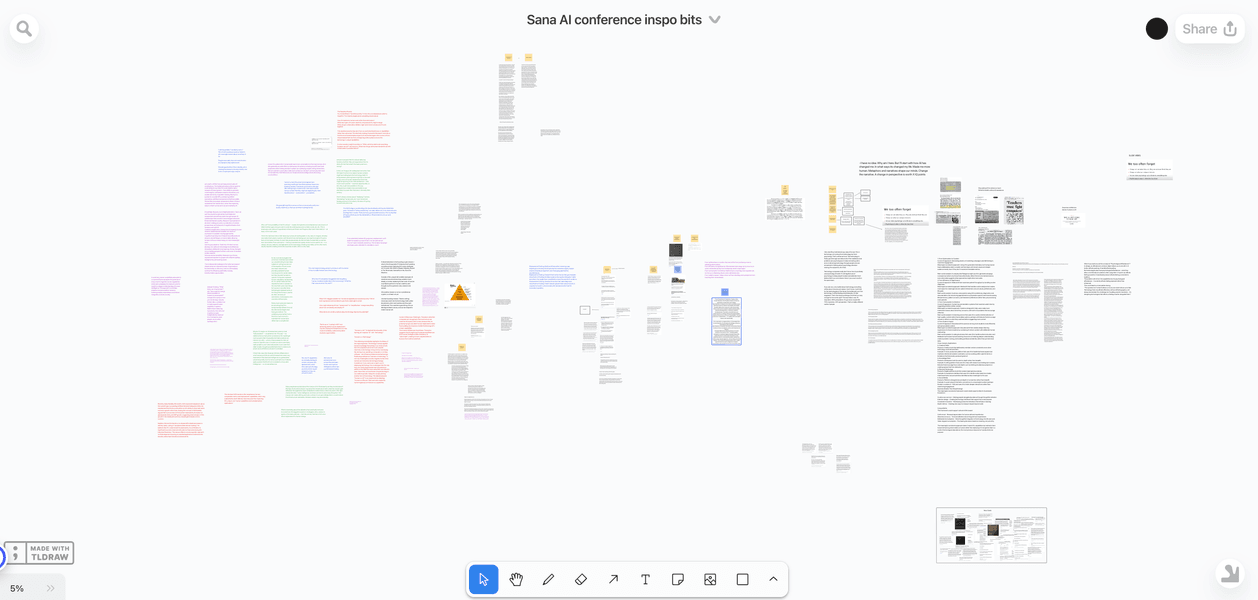This screenshot has width=1258, height=600.
Task: Pick the Draw pencil tool
Action: coord(548,579)
